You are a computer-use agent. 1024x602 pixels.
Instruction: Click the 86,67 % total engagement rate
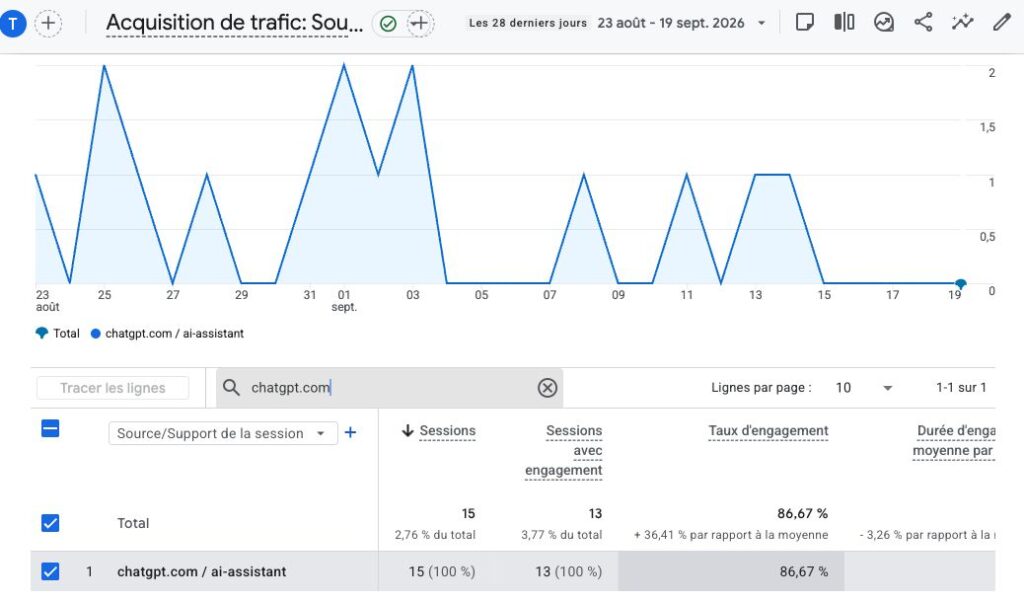coord(802,514)
